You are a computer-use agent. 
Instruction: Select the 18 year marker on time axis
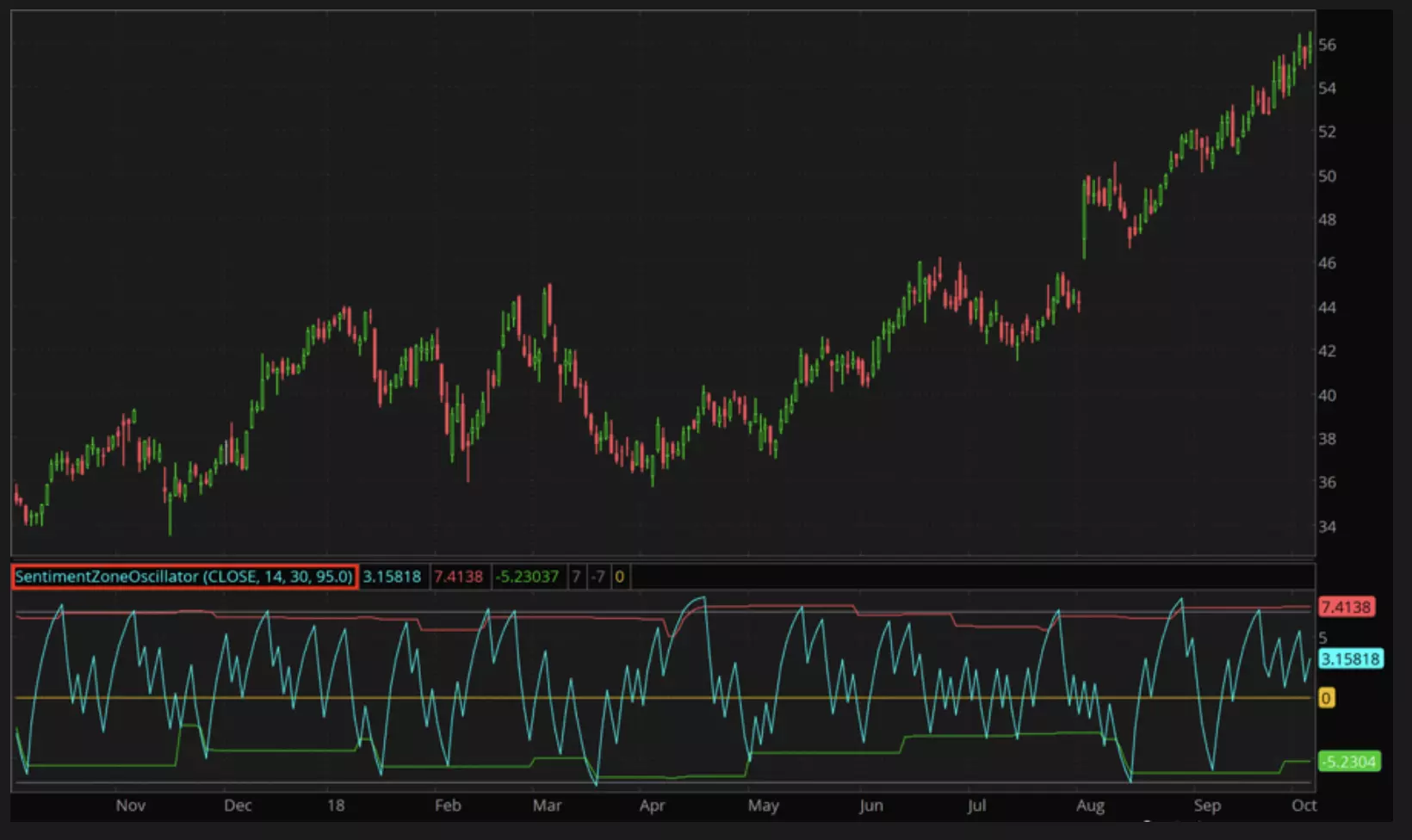coord(336,806)
